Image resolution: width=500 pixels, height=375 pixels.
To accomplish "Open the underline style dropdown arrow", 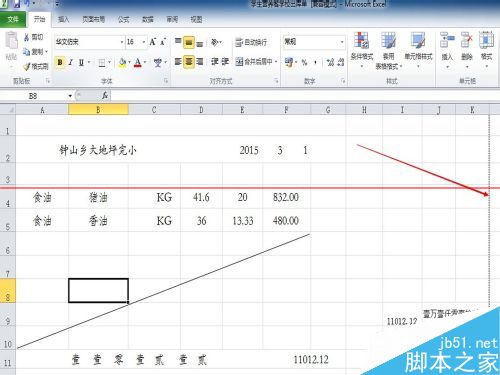I will click(x=89, y=62).
